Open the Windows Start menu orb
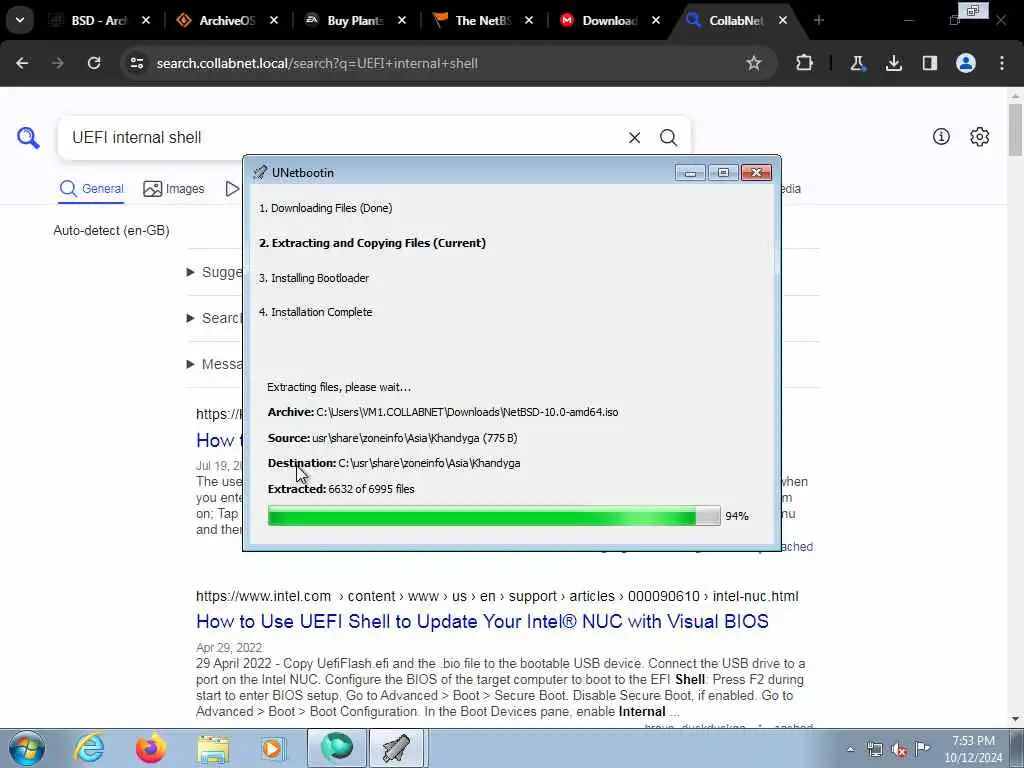 point(26,748)
